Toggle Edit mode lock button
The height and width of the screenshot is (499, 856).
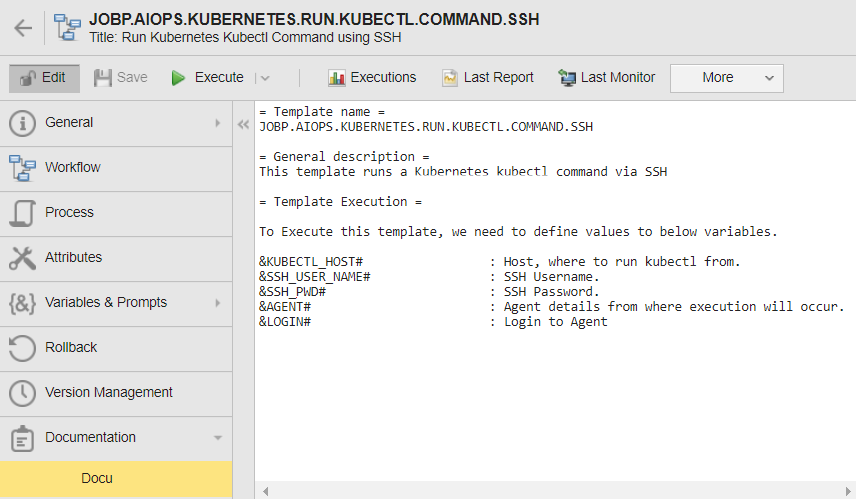click(x=44, y=78)
